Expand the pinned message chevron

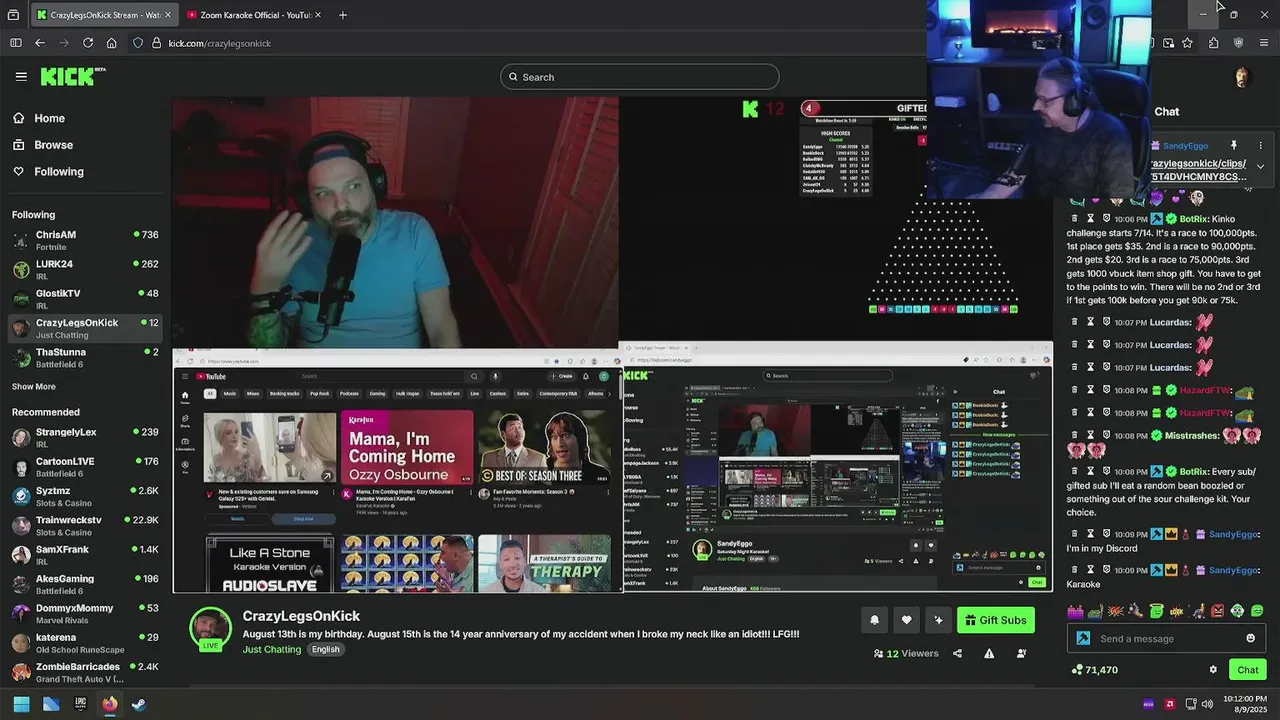click(x=1260, y=166)
